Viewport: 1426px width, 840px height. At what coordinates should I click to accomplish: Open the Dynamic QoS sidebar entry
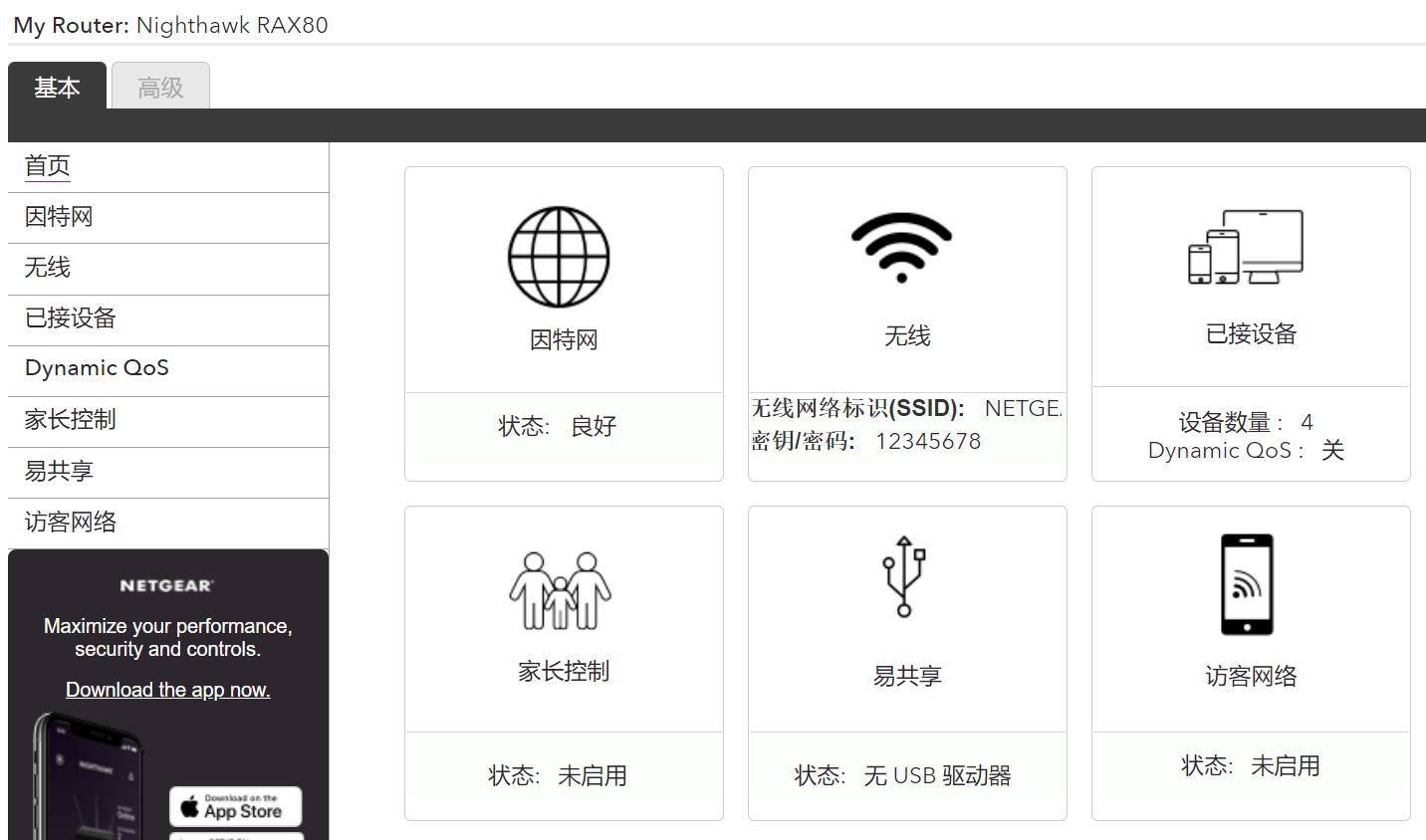[x=95, y=367]
